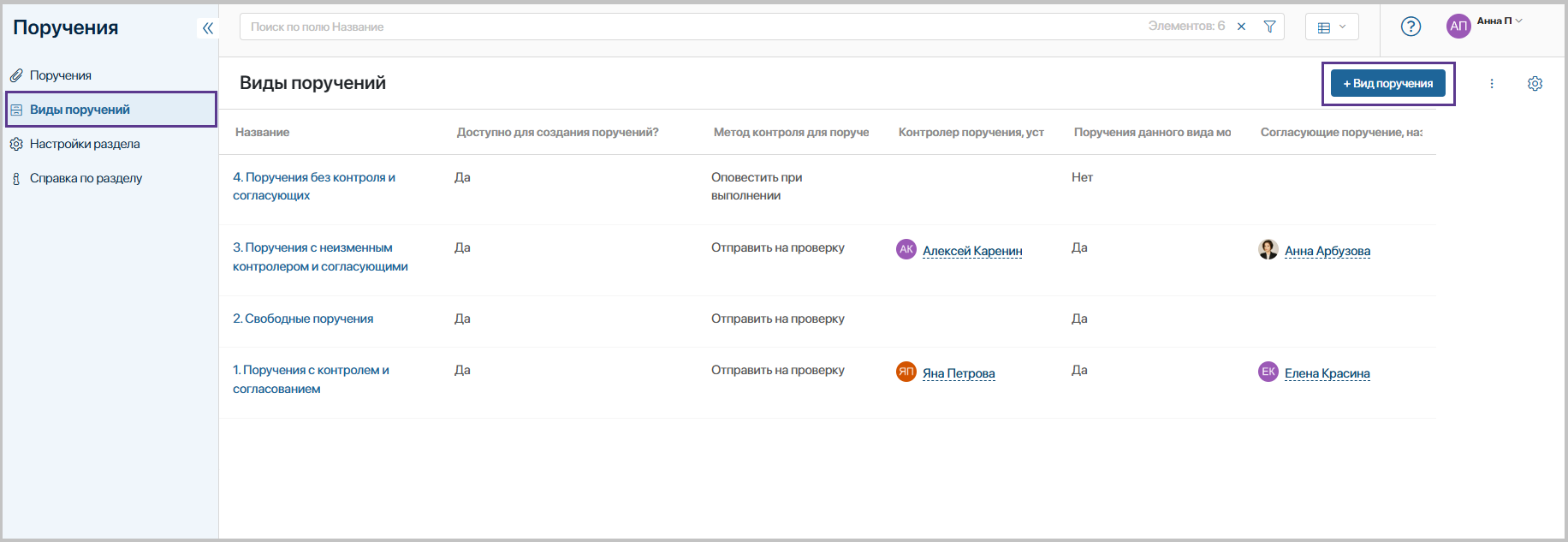Open Поручения in the sidebar
The height and width of the screenshot is (542, 1568).
pyautogui.click(x=61, y=75)
